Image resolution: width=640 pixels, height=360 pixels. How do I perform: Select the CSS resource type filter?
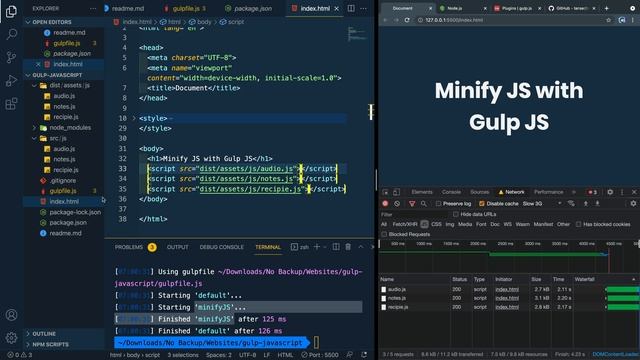(x=436, y=224)
